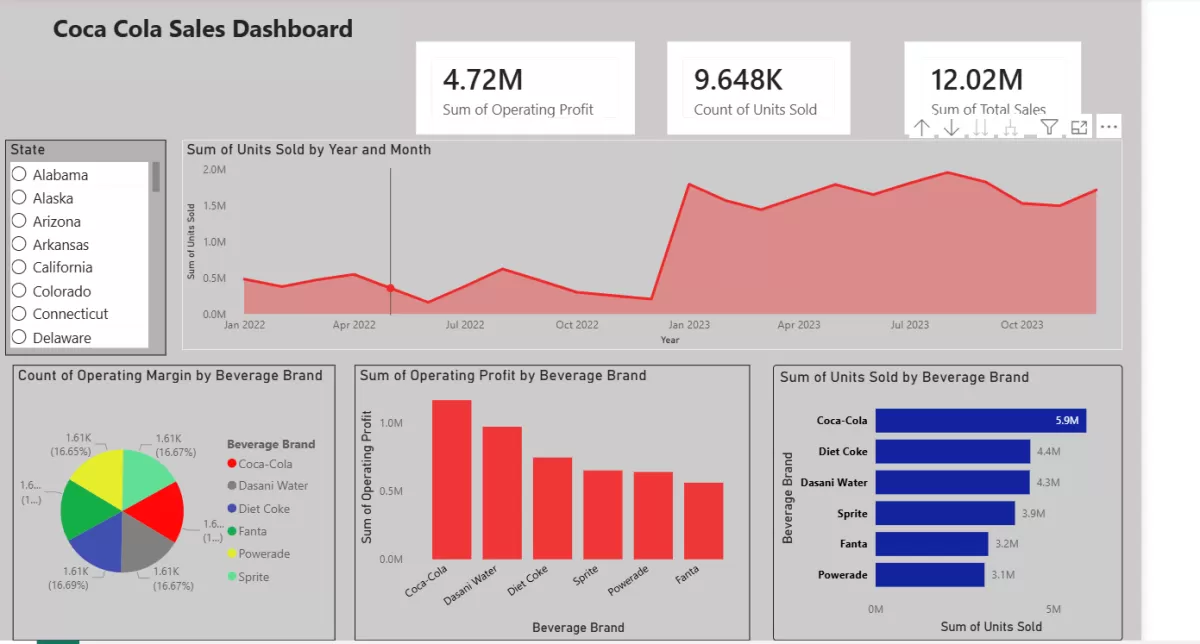Enable drill down mode on the line chart

click(x=951, y=127)
